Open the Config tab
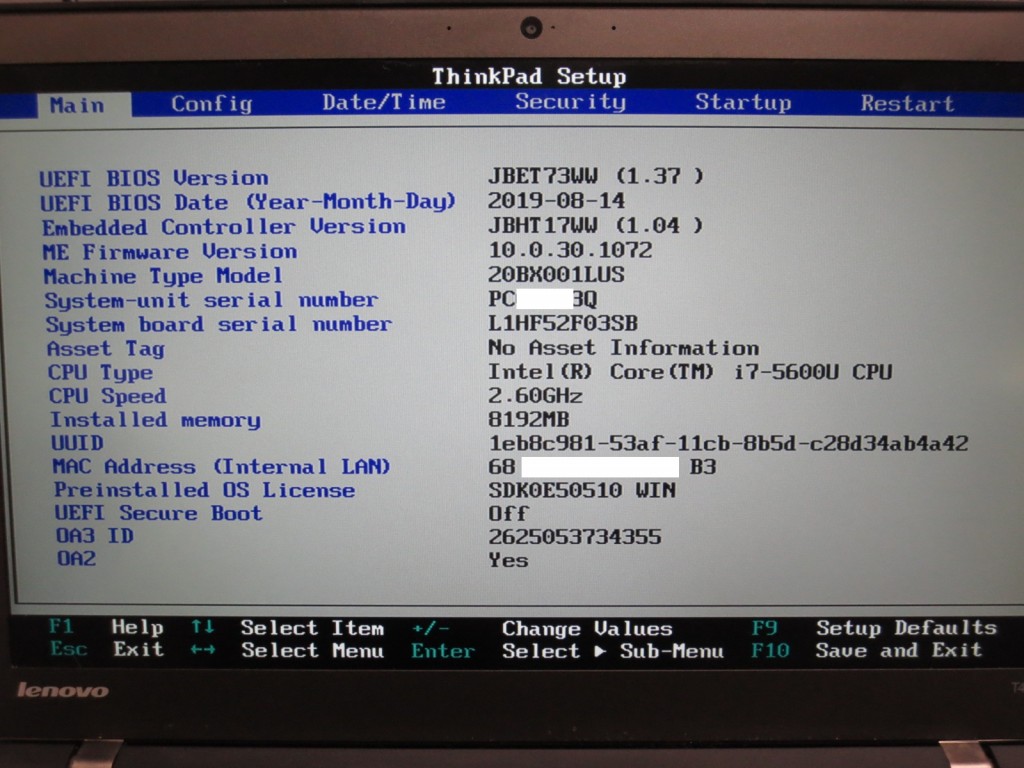Image resolution: width=1024 pixels, height=768 pixels. coord(212,103)
